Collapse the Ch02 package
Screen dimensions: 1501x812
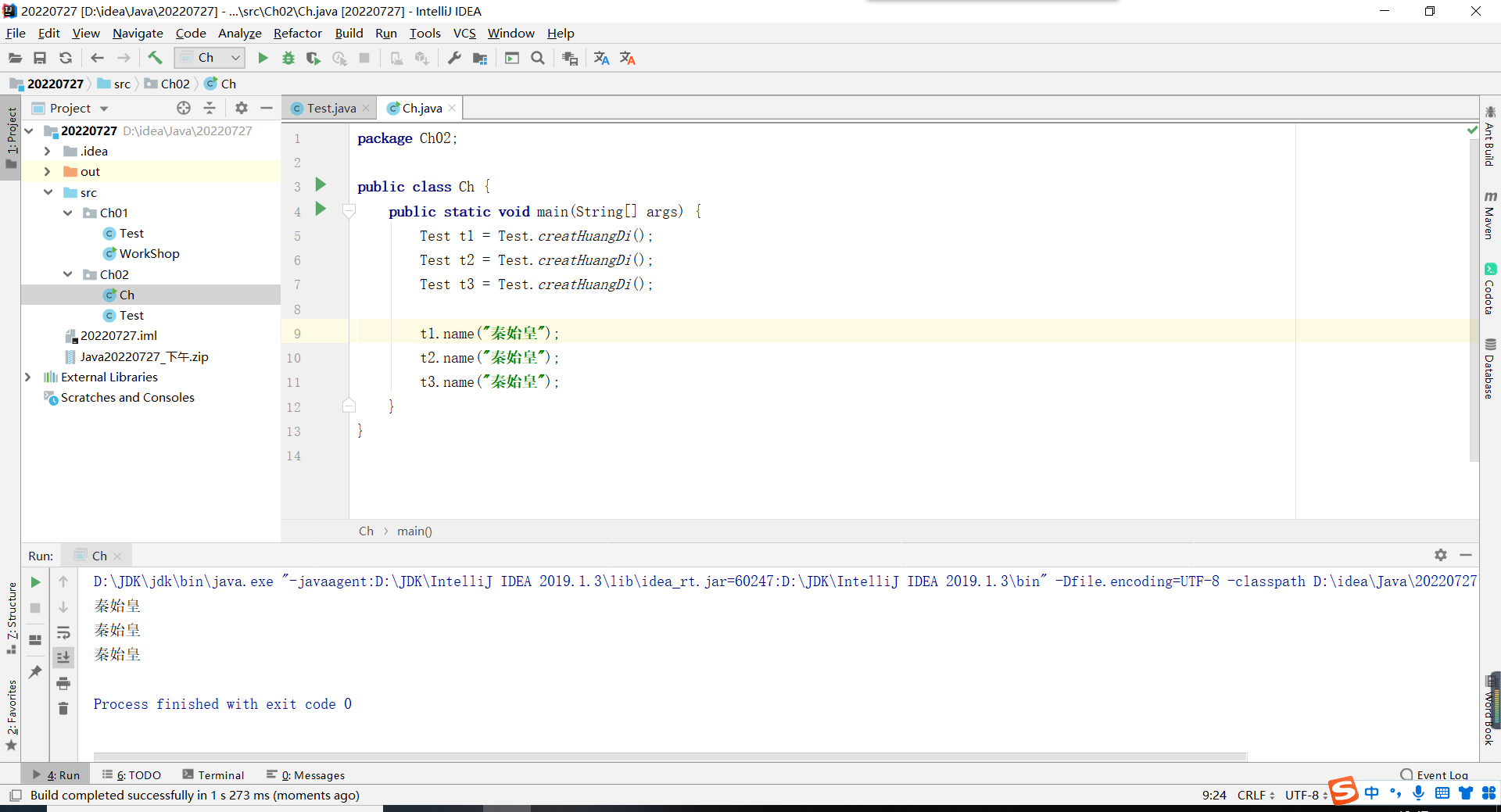(68, 274)
